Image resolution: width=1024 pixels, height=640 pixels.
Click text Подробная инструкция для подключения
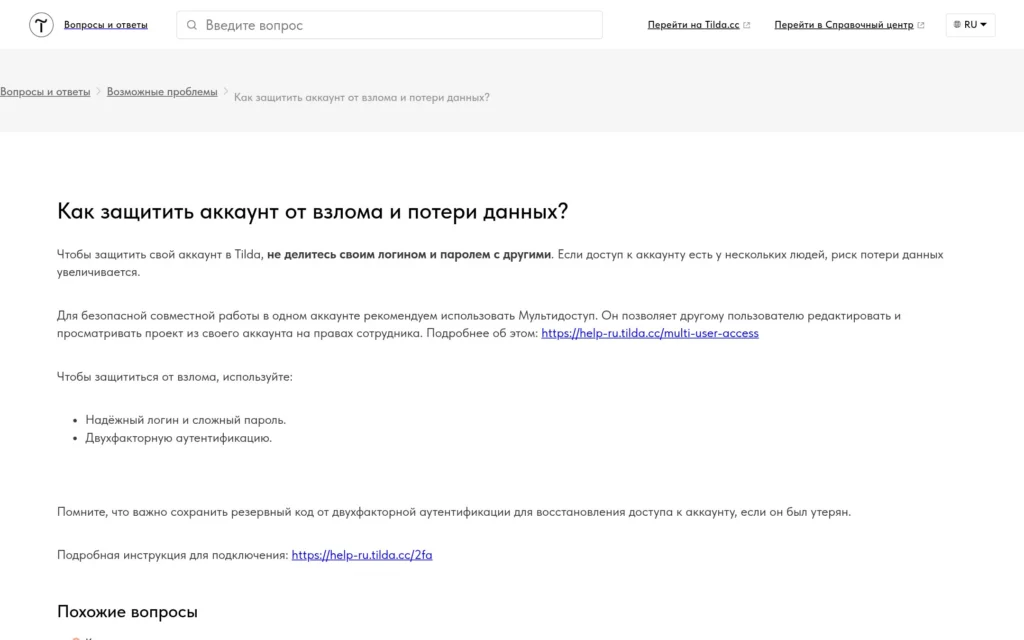pyautogui.click(x=172, y=555)
